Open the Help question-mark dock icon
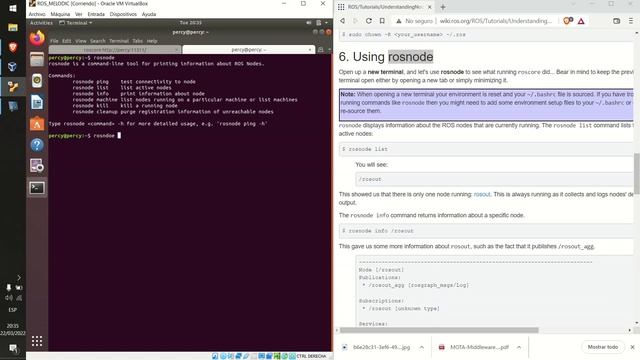Screen dimensions: 640x360 (37, 145)
